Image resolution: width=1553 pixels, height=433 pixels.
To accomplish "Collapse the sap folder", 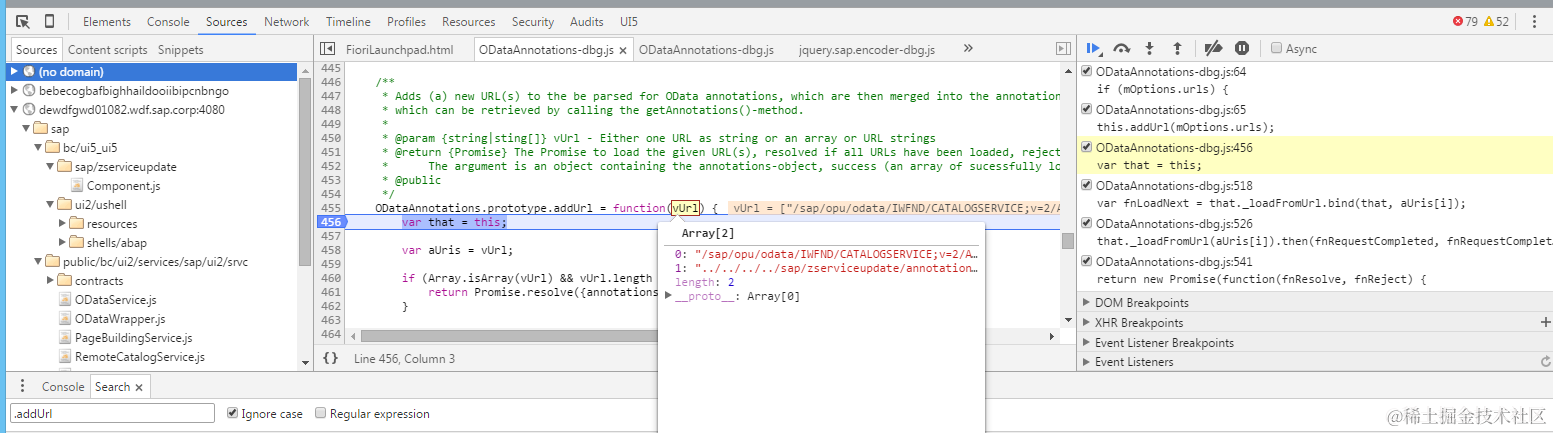I will click(26, 129).
